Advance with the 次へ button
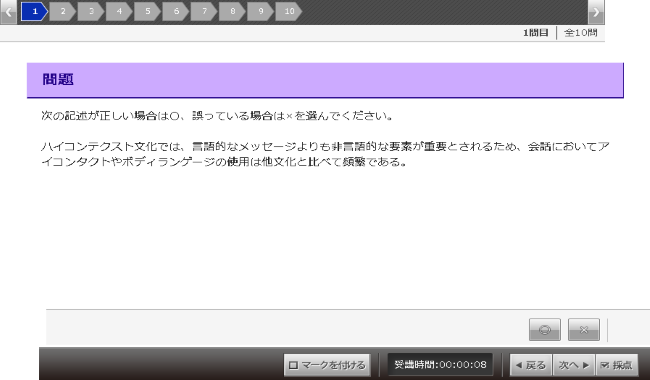 574,365
